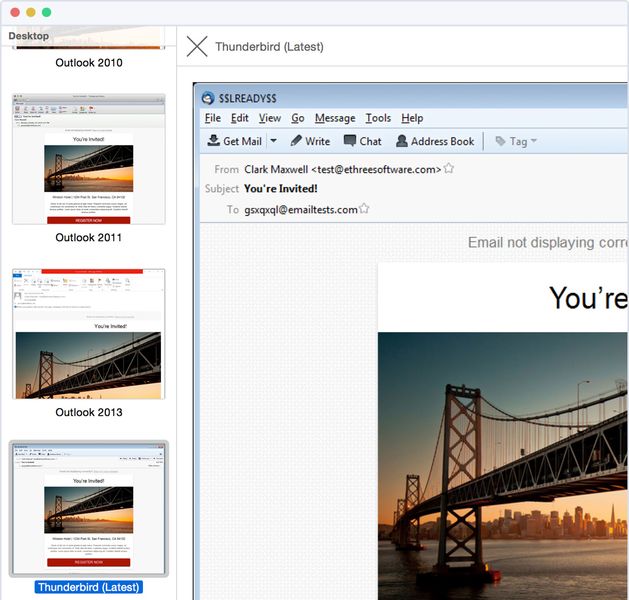Star the recipient gsxqxql@emailtests.com contact

click(x=364, y=208)
